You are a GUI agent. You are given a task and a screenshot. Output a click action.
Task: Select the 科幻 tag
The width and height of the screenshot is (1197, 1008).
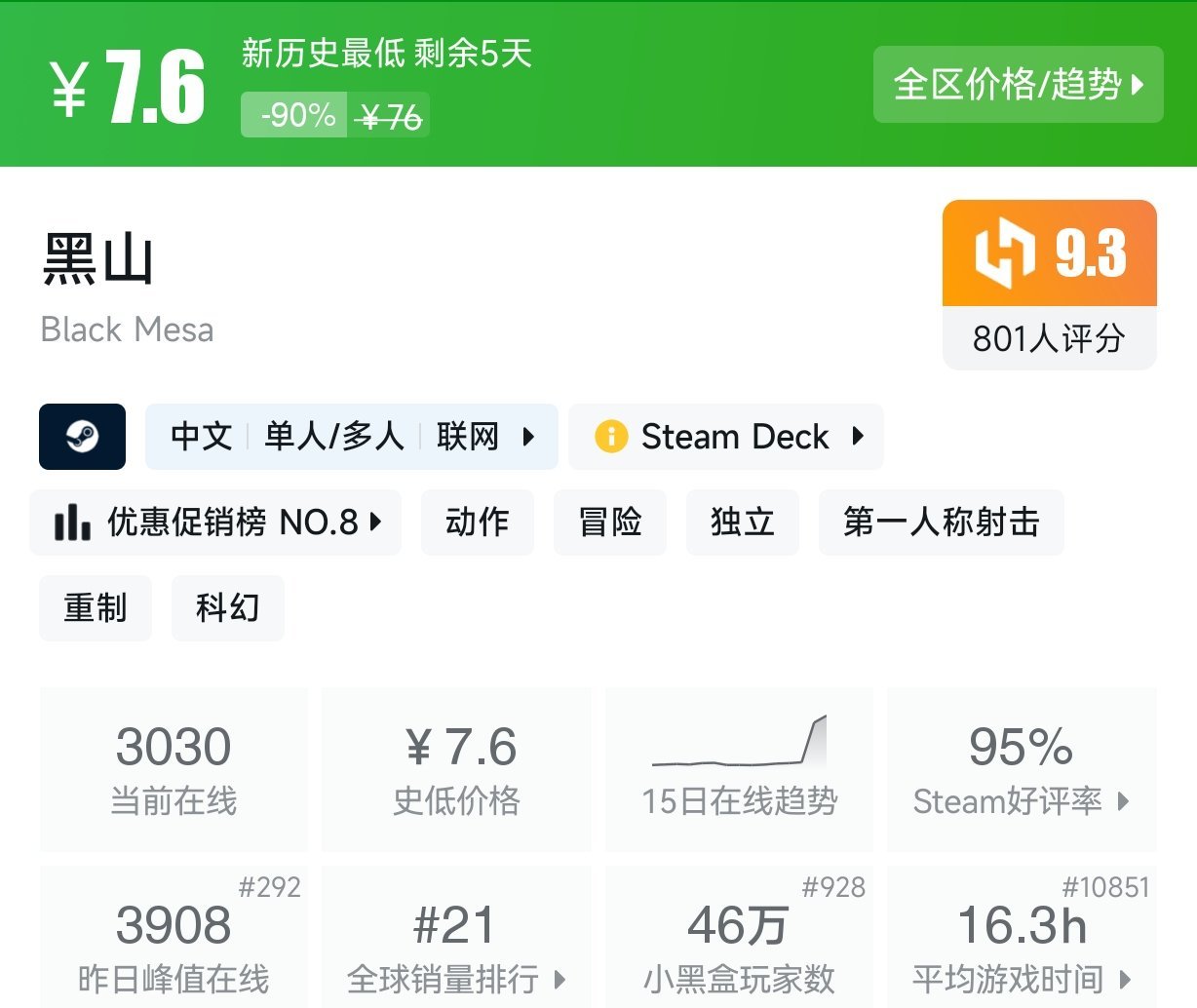point(228,608)
